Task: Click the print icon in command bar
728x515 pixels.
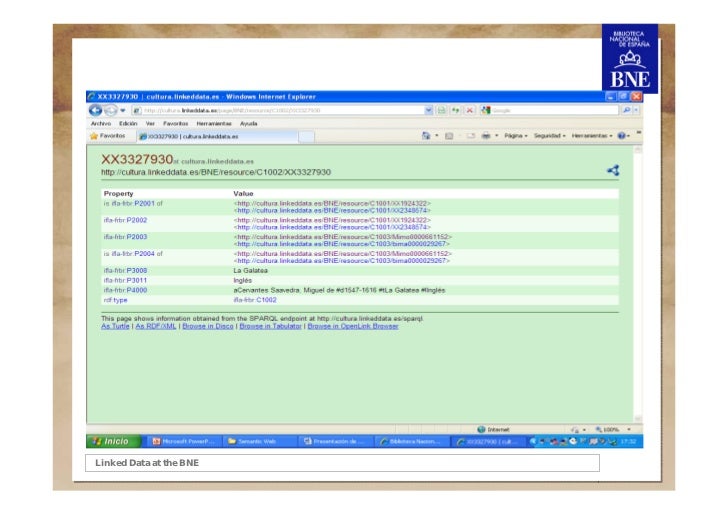Action: [484, 135]
